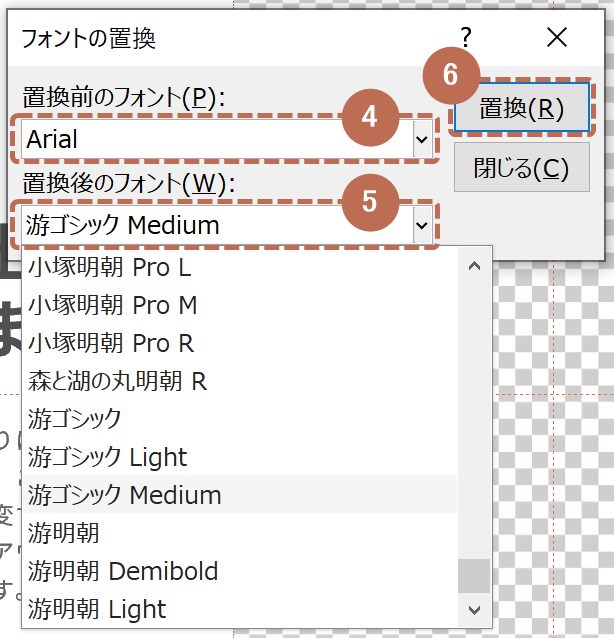614x638 pixels.
Task: Click the 閉じる(C) close button
Action: click(521, 167)
